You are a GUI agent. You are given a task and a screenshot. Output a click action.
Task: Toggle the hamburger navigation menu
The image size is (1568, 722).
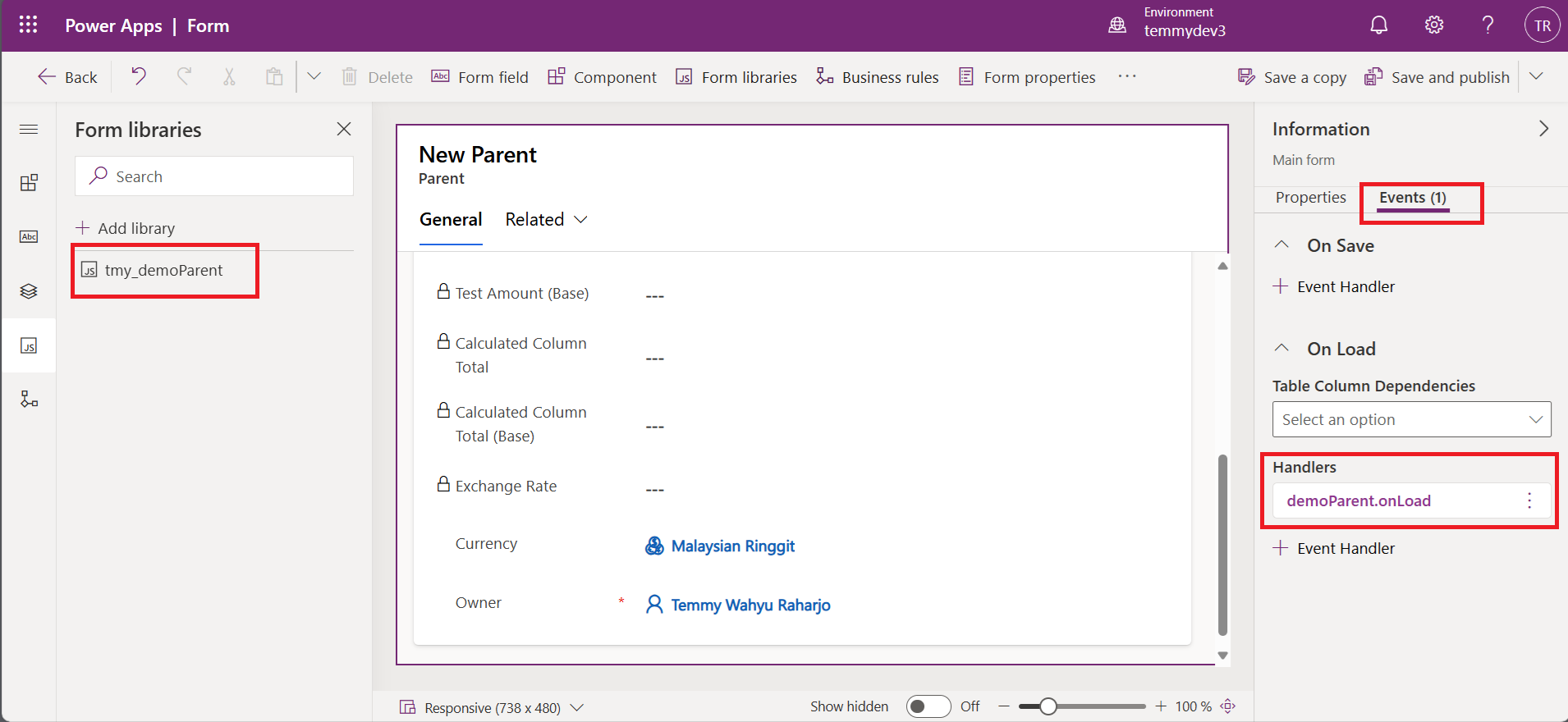click(29, 130)
